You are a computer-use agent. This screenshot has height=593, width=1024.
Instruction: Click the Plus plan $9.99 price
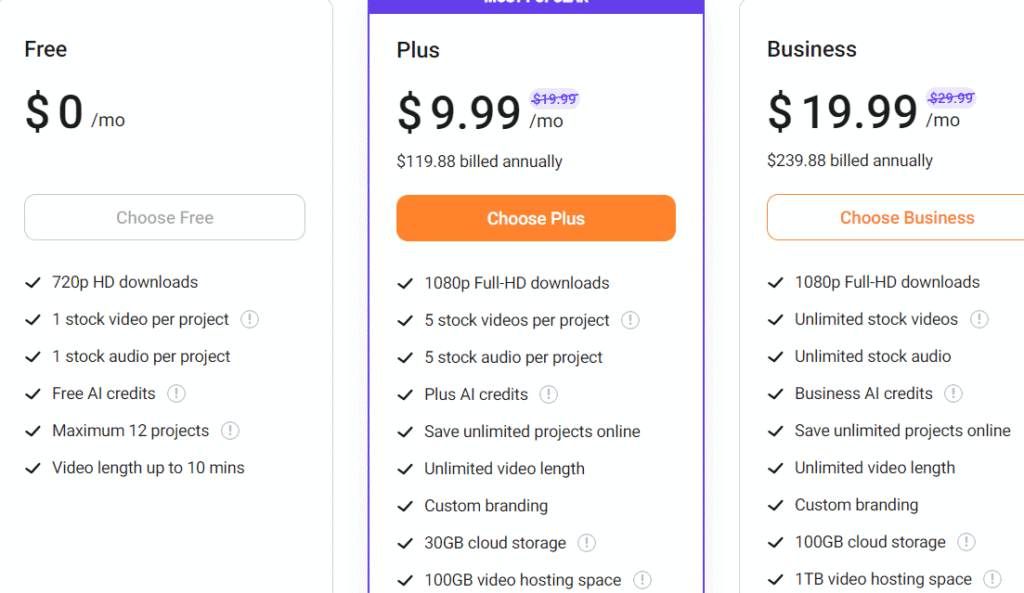(x=459, y=112)
